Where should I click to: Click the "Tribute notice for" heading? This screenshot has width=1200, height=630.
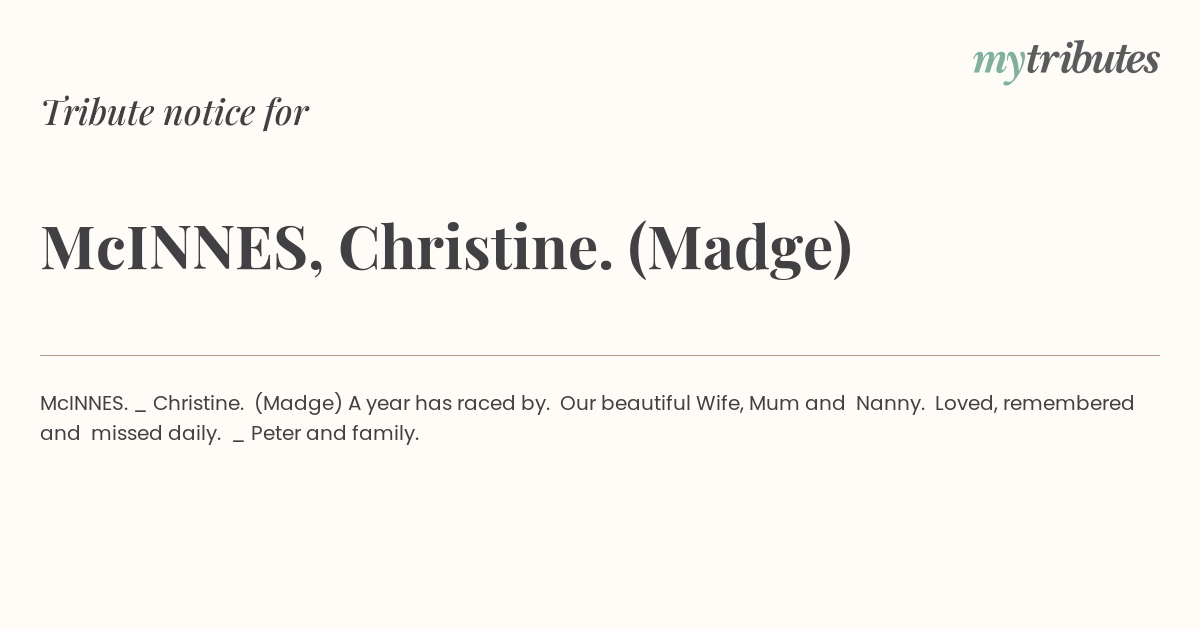pyautogui.click(x=175, y=112)
